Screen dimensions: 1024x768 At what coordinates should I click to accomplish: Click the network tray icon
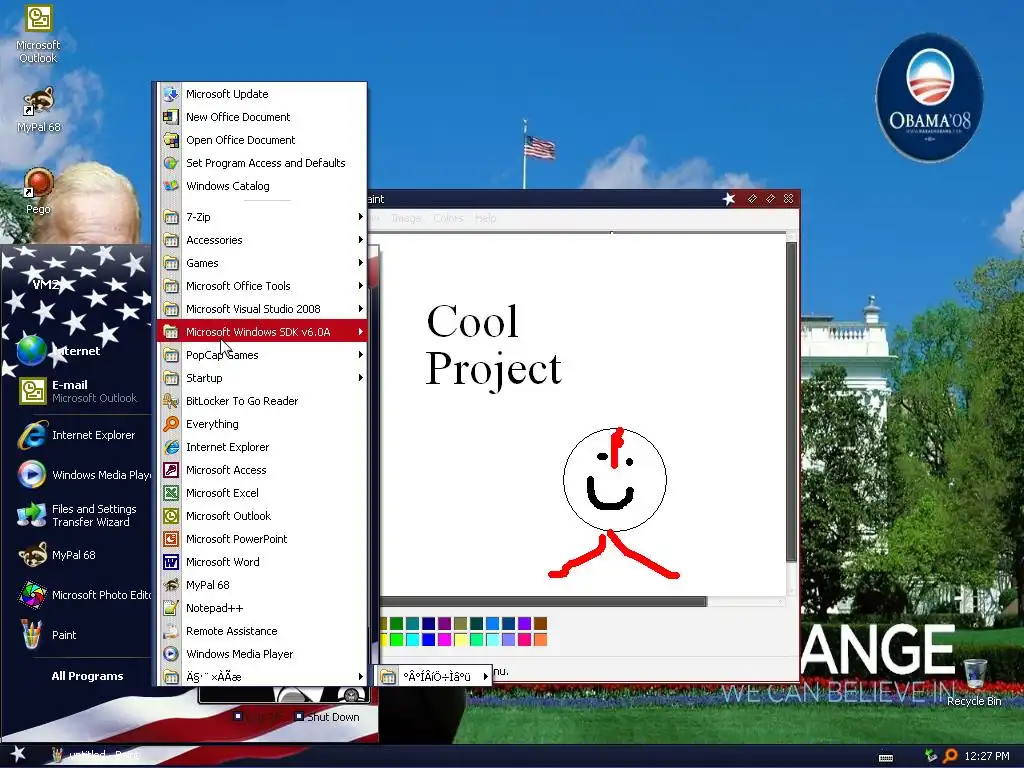click(931, 756)
